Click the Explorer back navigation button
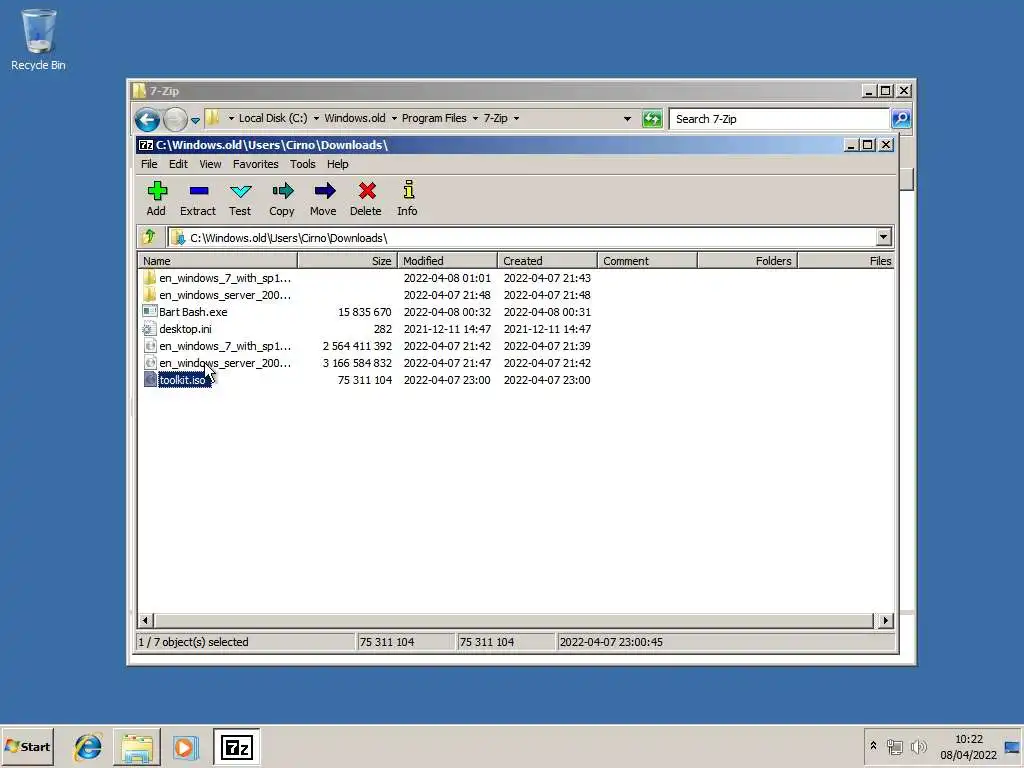Image resolution: width=1024 pixels, height=768 pixels. [148, 120]
